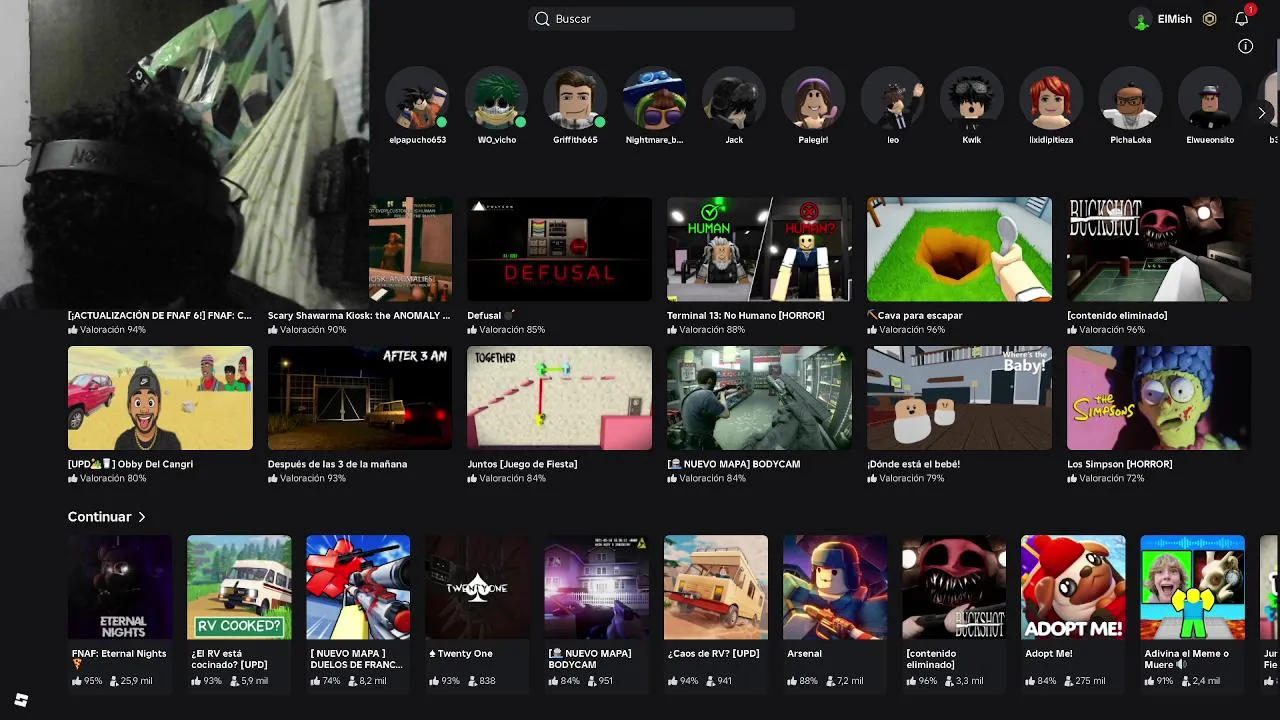Click Cava para escapar title text
1280x720 pixels.
(915, 315)
